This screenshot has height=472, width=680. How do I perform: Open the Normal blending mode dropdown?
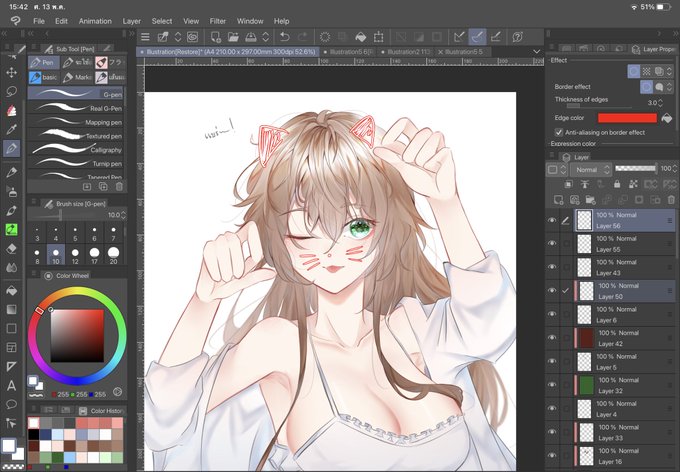591,170
